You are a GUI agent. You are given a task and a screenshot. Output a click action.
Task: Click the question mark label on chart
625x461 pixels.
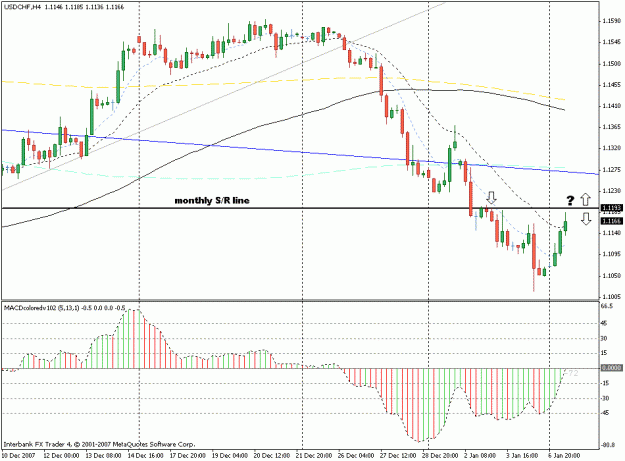click(571, 200)
